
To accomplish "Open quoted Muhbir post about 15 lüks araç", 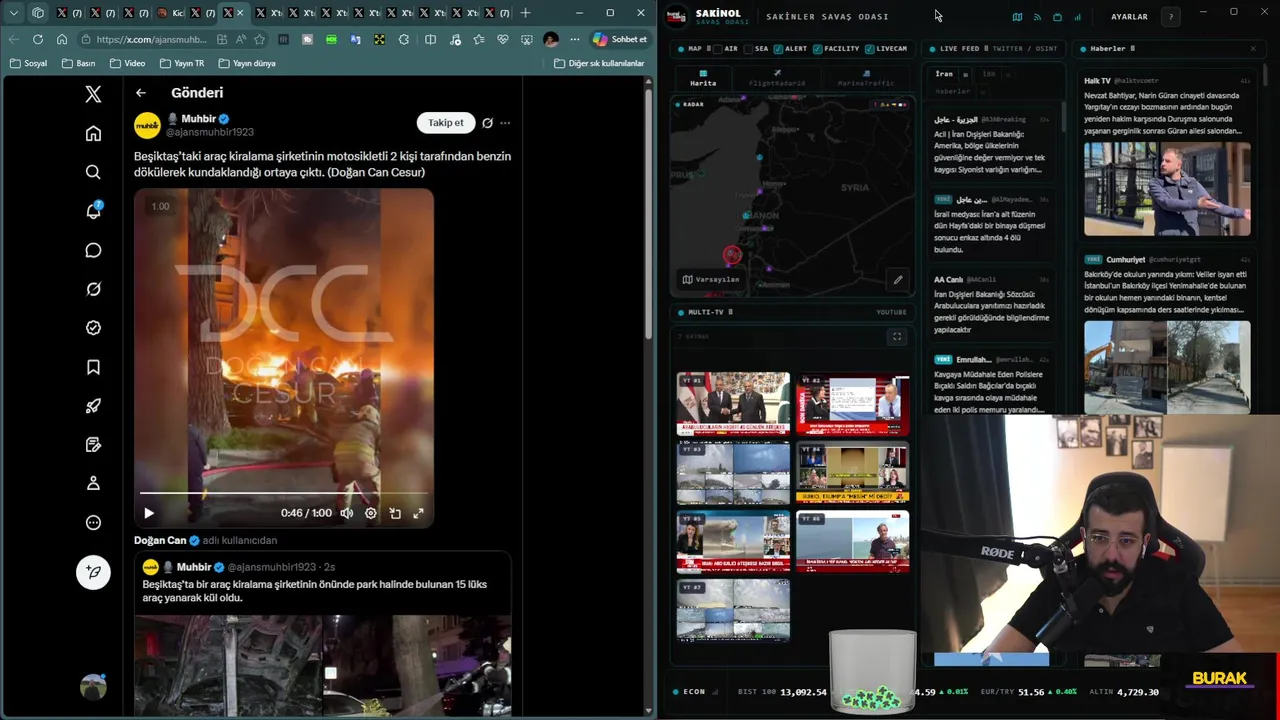I will pyautogui.click(x=323, y=634).
